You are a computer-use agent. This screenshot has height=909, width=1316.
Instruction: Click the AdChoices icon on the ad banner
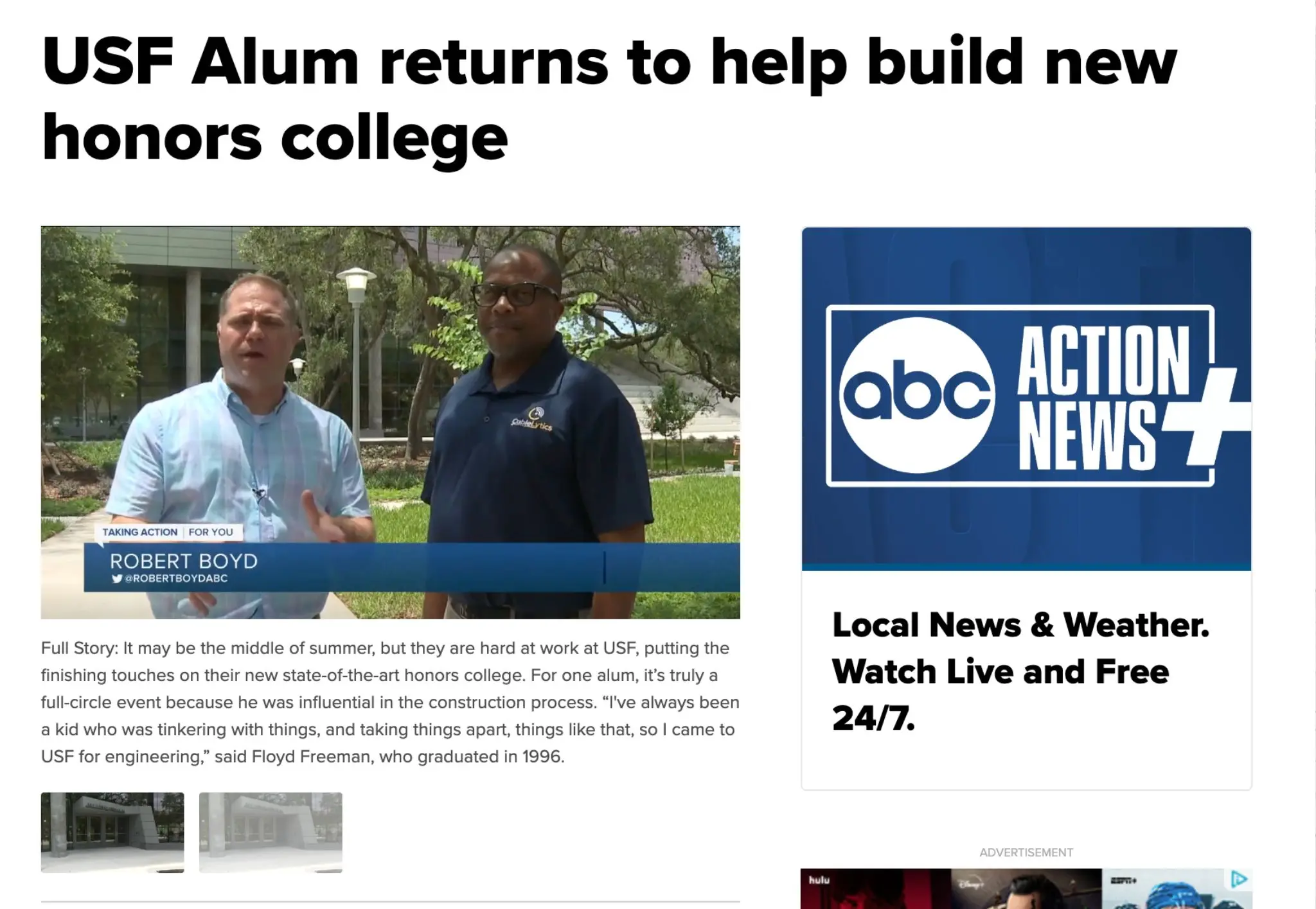1240,879
